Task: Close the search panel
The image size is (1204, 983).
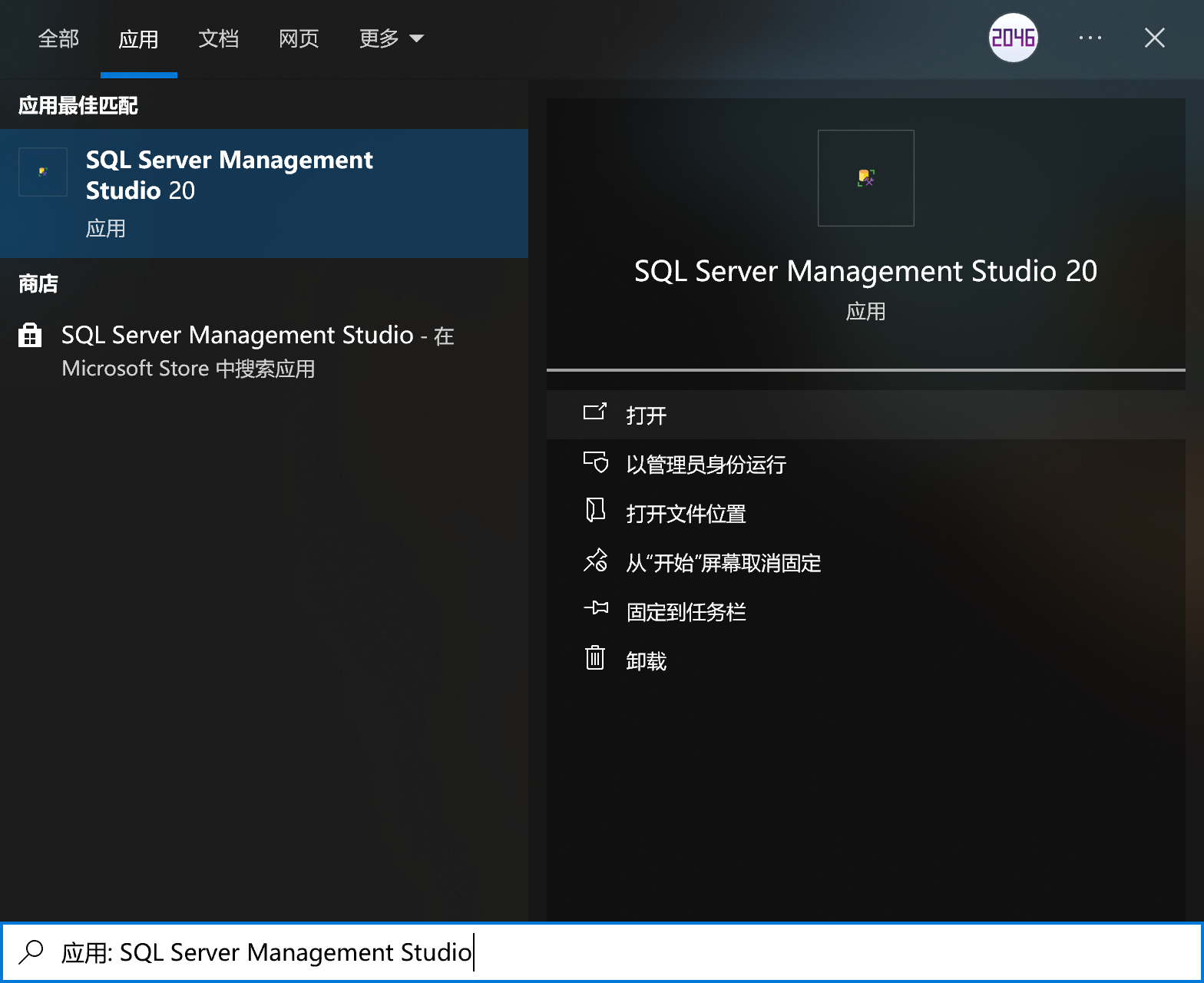Action: click(1154, 38)
